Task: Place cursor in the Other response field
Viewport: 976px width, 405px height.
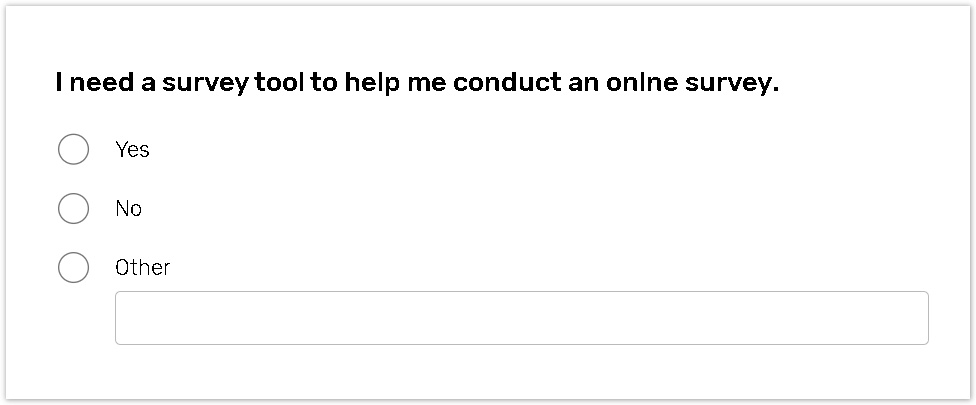Action: click(521, 318)
